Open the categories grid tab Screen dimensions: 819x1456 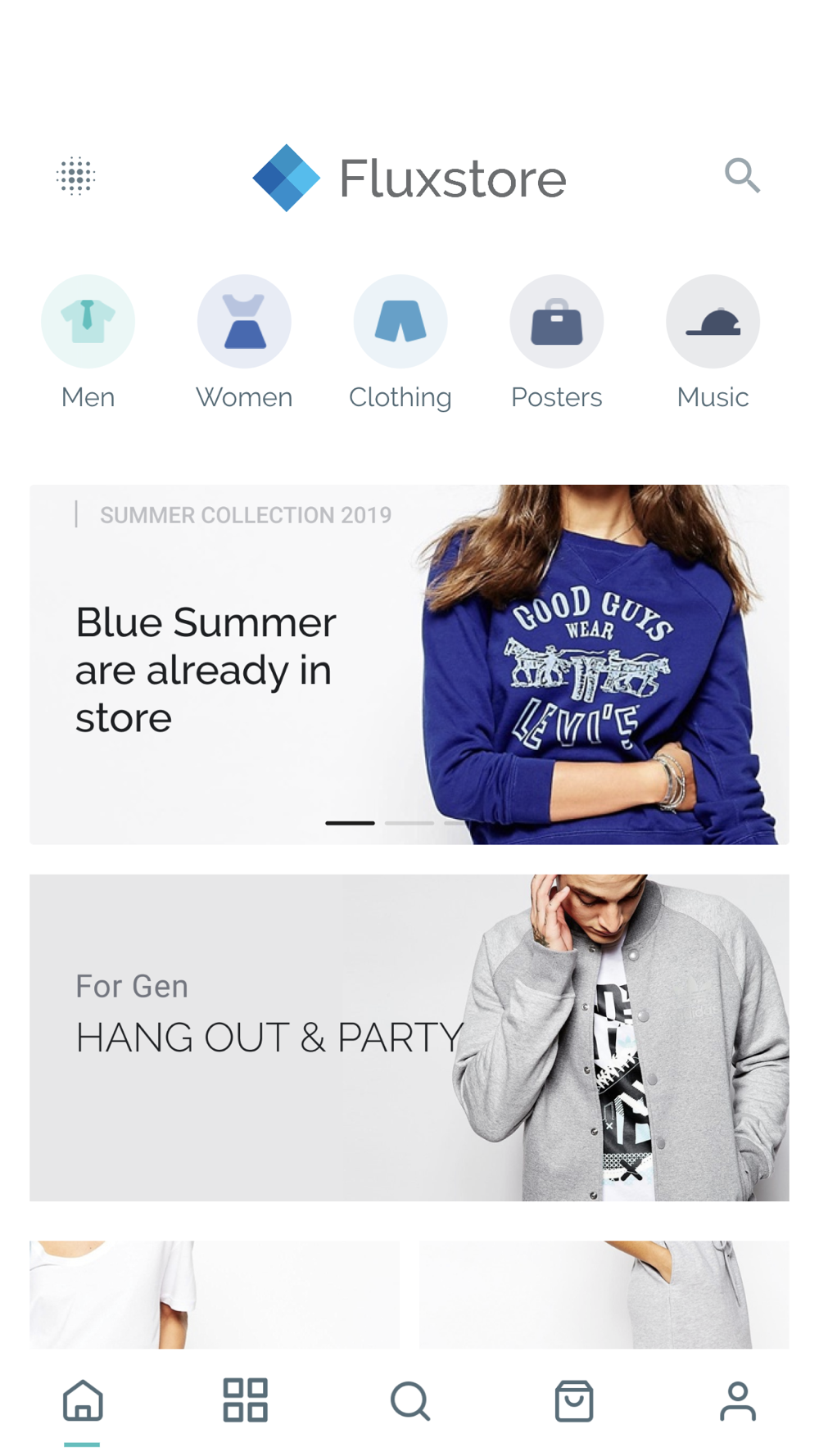coord(246,1400)
